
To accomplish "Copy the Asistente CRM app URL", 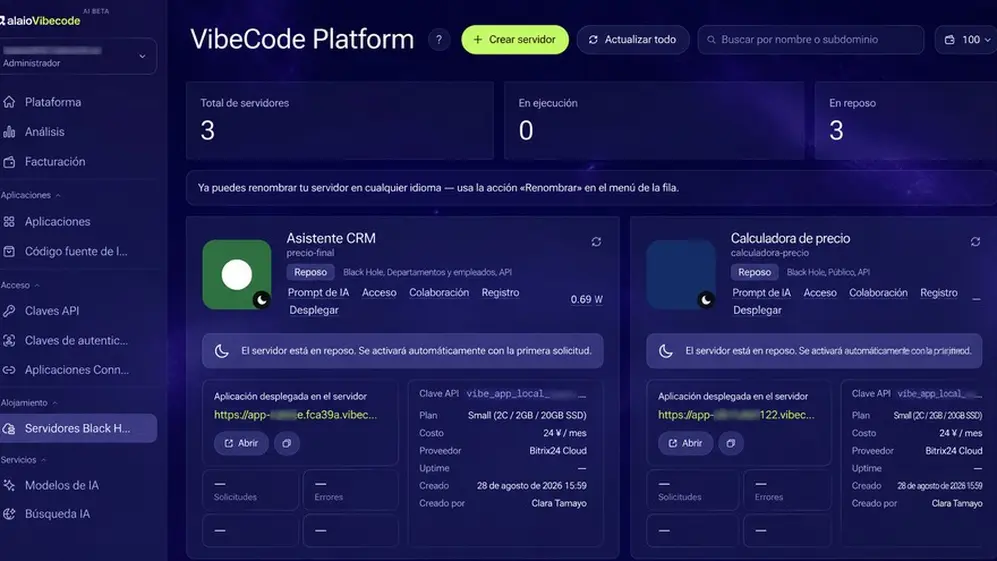I will (x=287, y=443).
